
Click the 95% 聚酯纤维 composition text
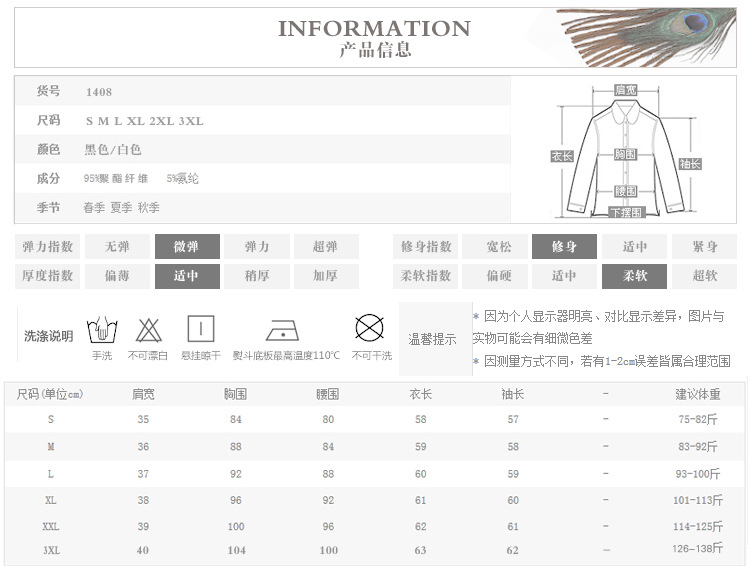click(x=116, y=178)
